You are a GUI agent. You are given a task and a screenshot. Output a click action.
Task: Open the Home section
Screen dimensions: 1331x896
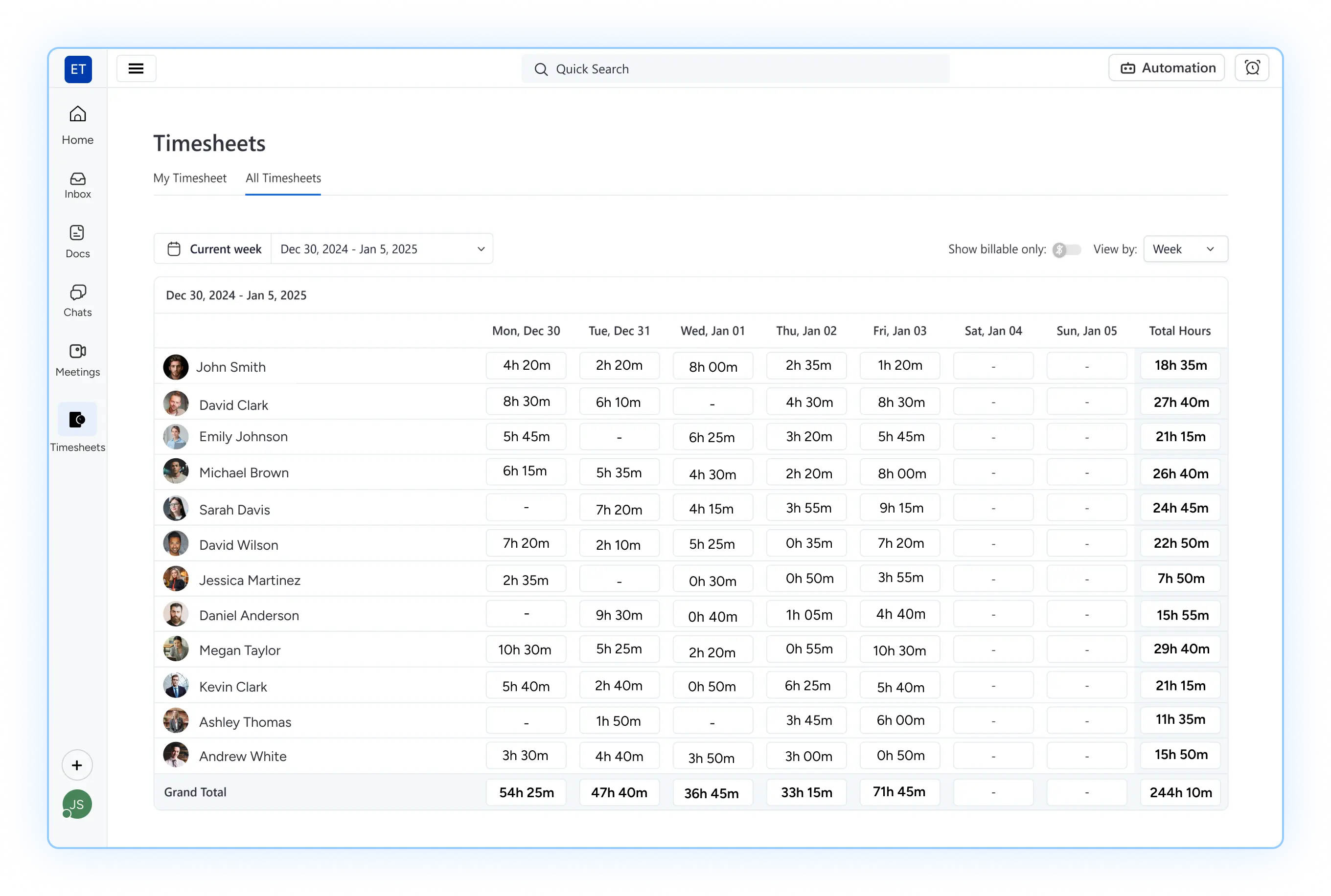point(77,125)
